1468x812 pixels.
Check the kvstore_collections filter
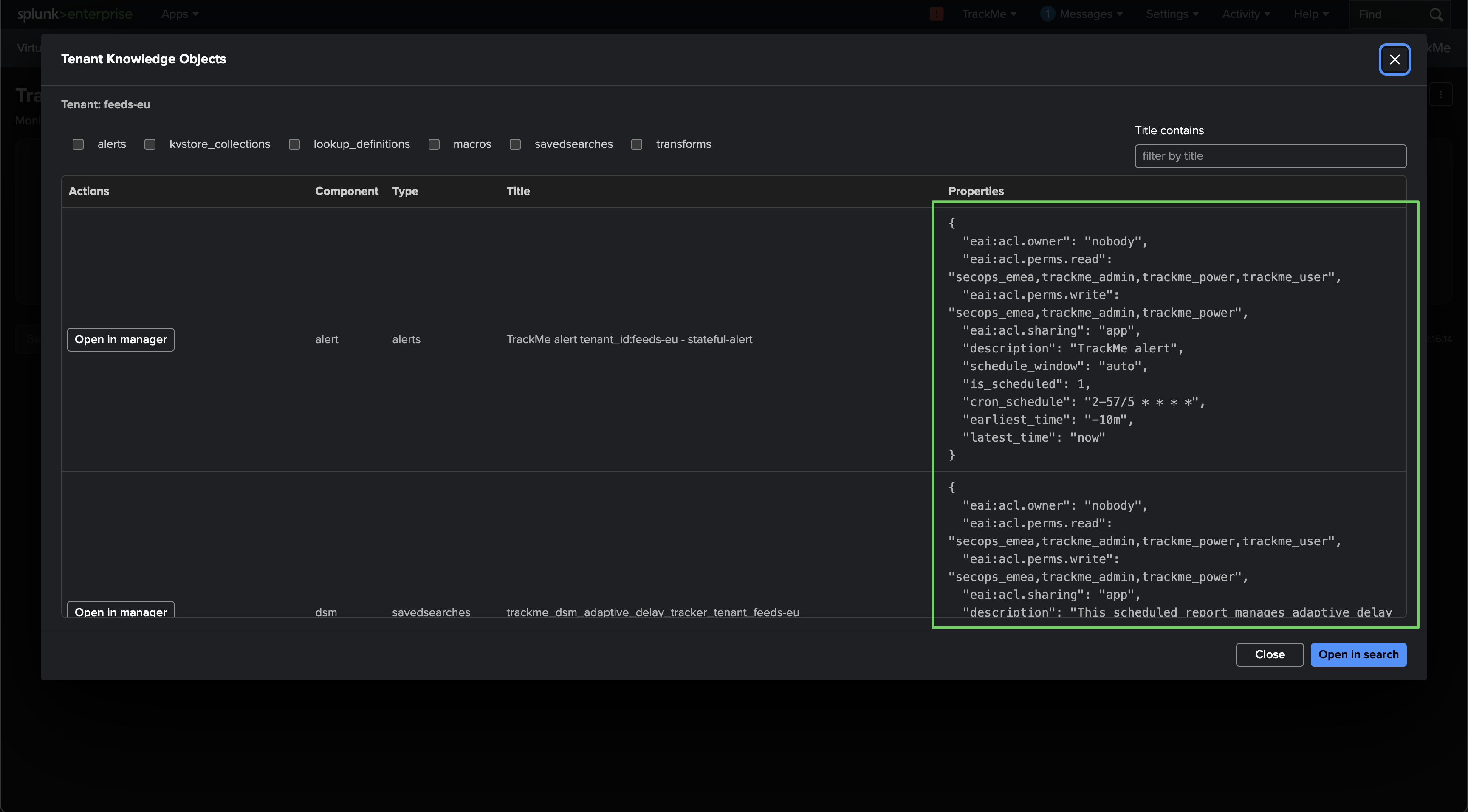point(150,145)
